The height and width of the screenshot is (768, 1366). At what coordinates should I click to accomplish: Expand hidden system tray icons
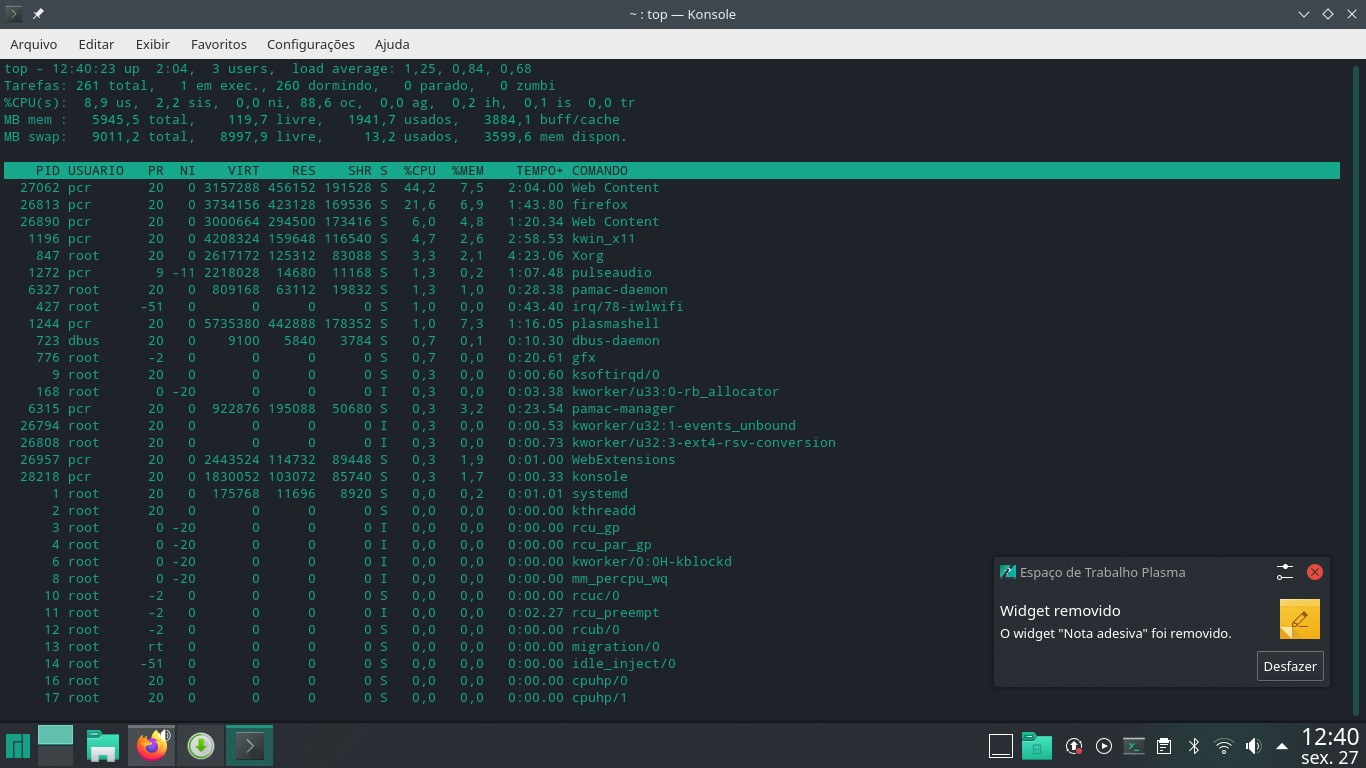[1282, 746]
